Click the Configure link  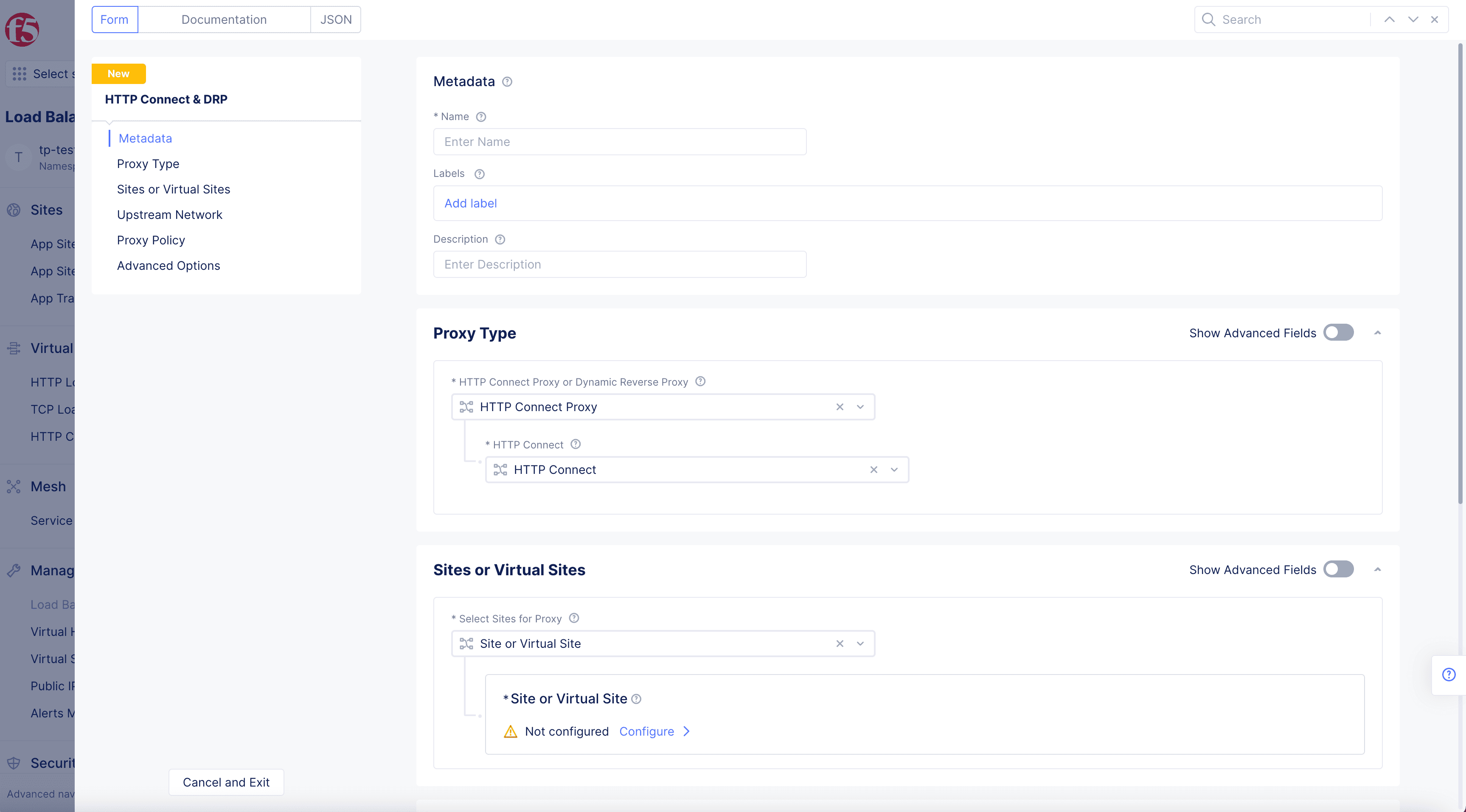click(646, 731)
